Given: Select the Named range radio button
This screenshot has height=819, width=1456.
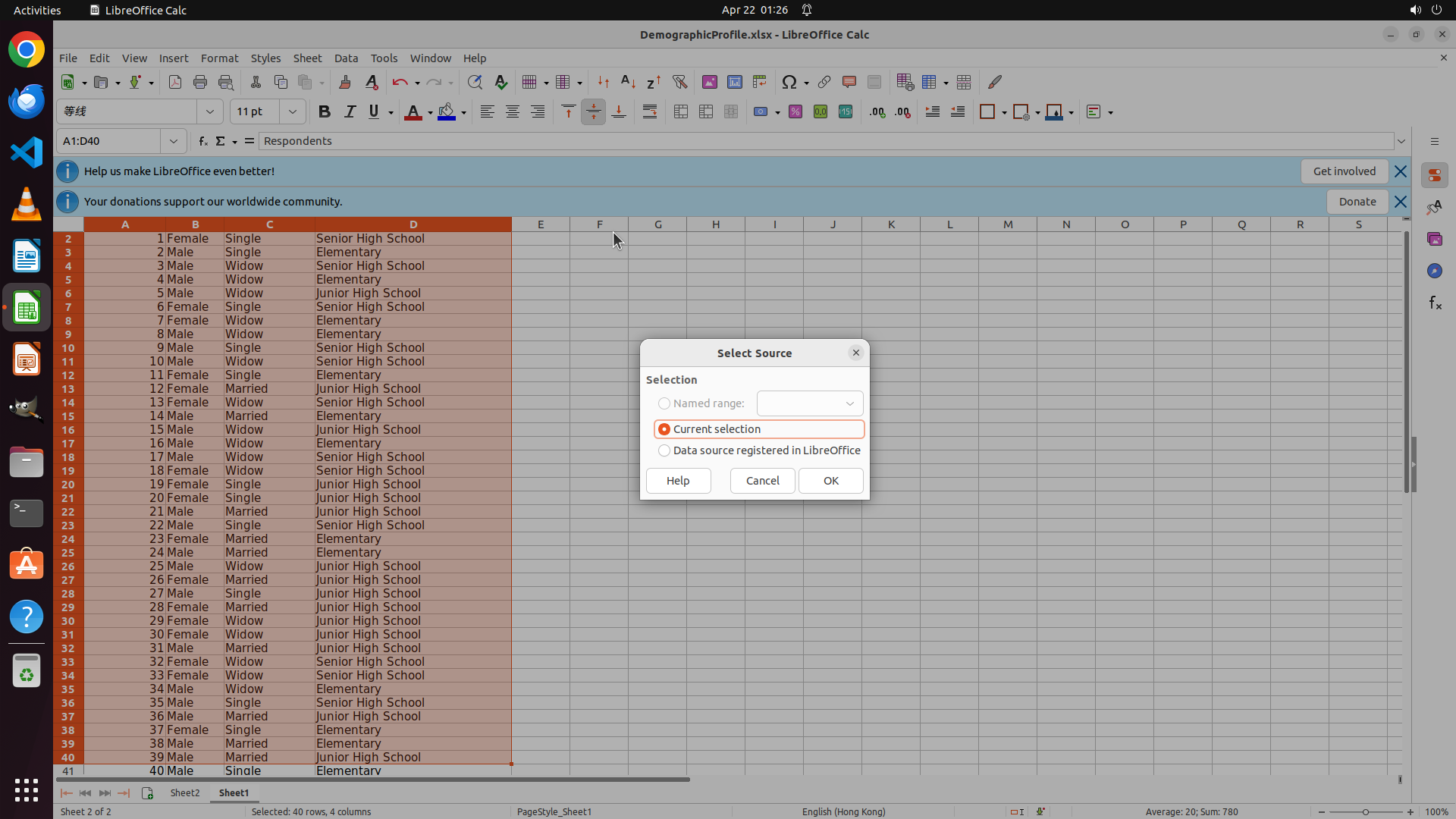Looking at the screenshot, I should (664, 403).
